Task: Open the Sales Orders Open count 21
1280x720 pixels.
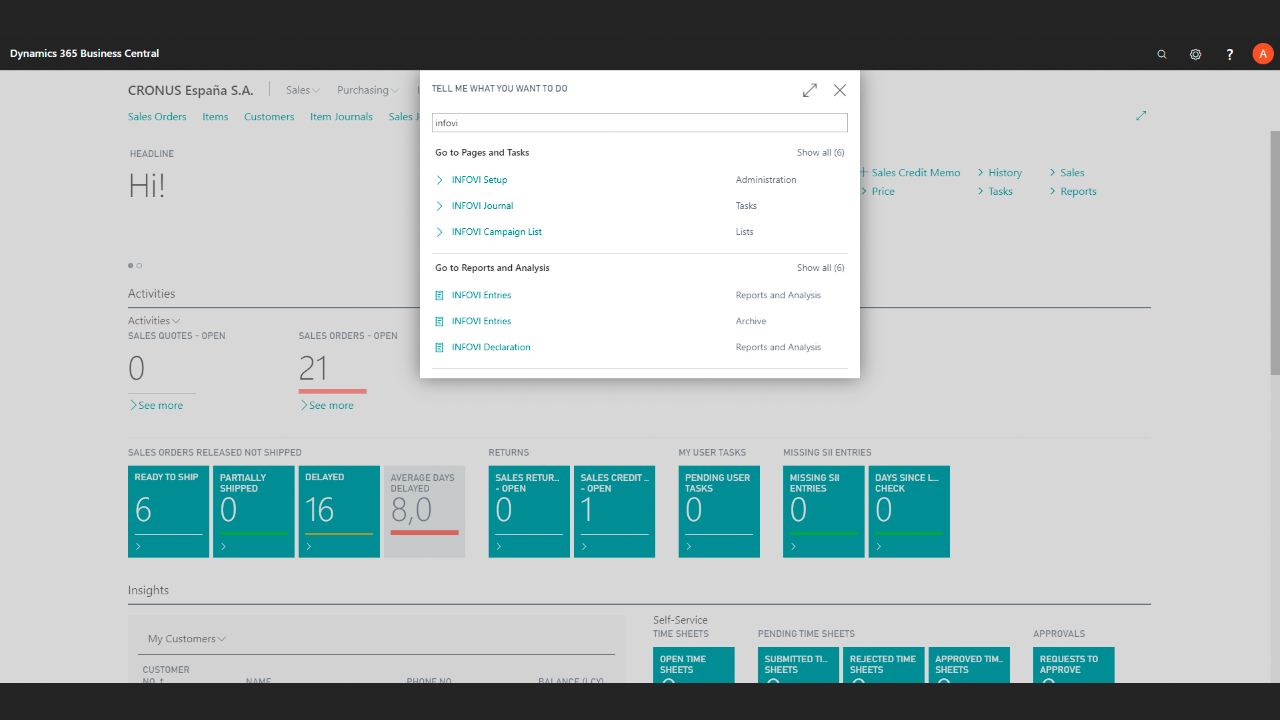Action: click(x=313, y=369)
